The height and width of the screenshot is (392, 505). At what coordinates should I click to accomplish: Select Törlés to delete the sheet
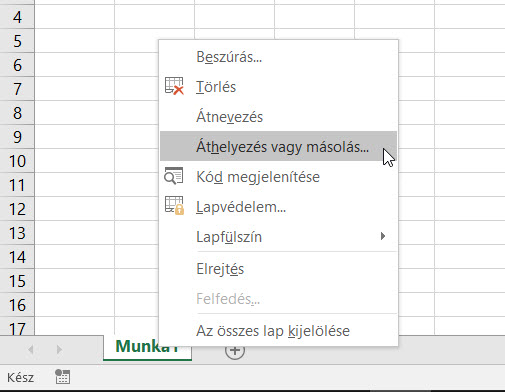click(x=278, y=87)
